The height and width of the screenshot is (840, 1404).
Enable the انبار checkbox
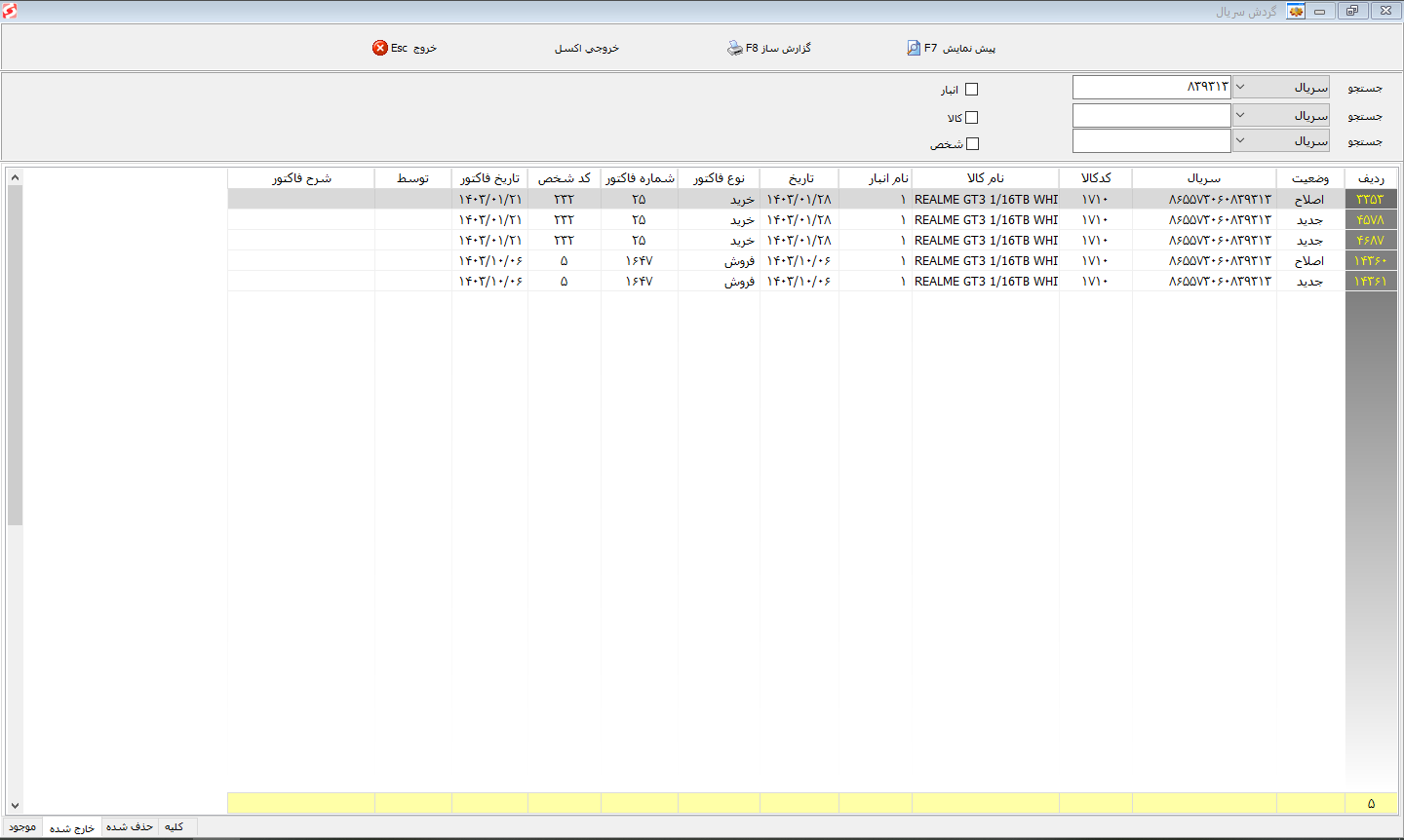[971, 90]
